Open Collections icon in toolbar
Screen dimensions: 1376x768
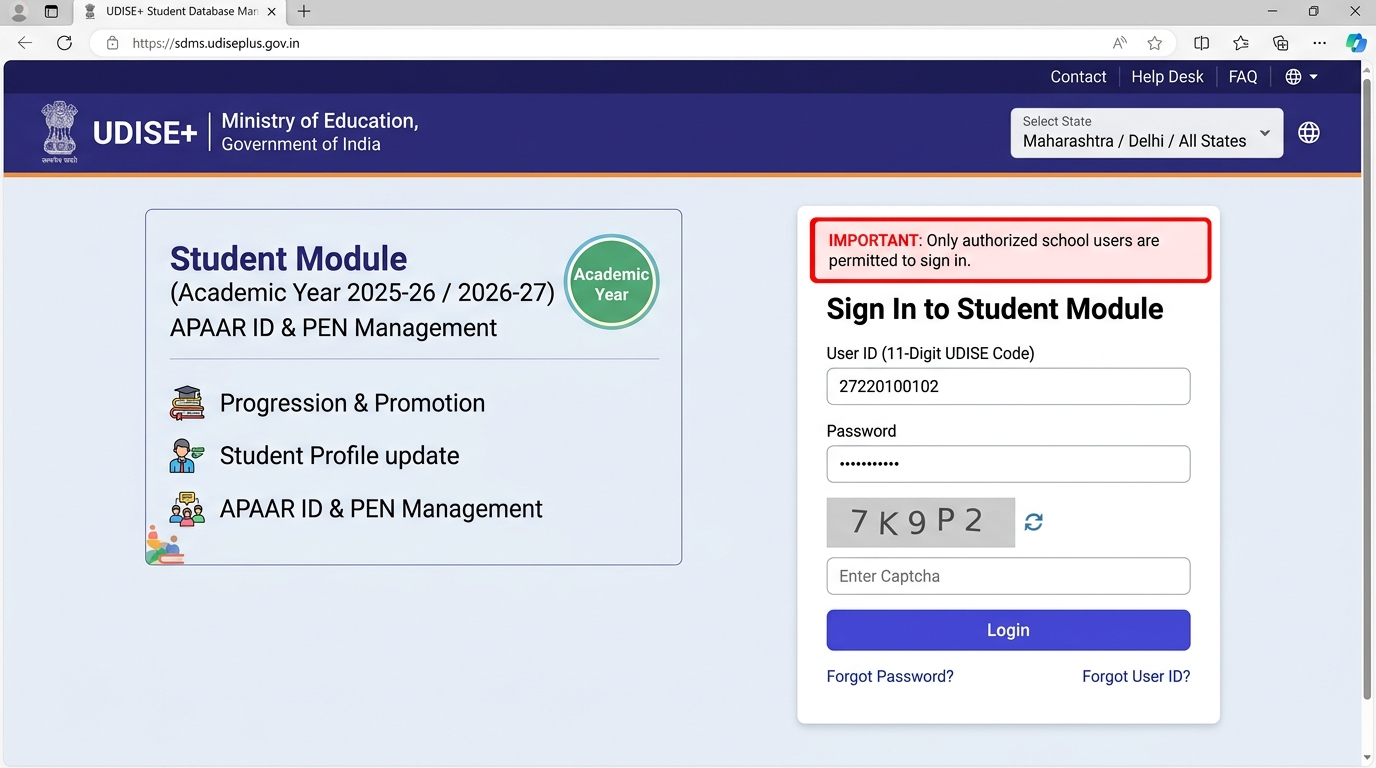point(1280,43)
